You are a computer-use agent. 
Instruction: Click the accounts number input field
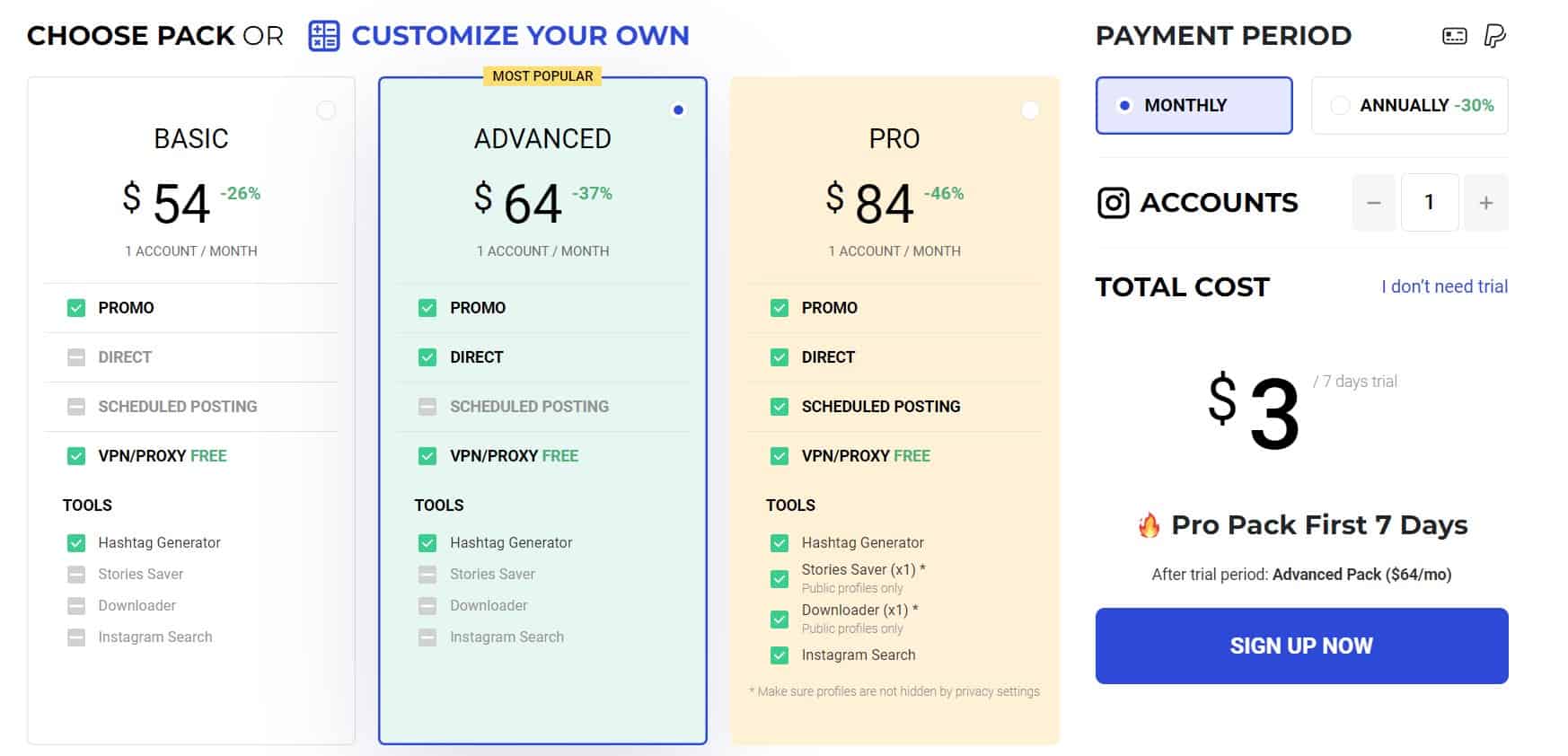click(x=1430, y=203)
